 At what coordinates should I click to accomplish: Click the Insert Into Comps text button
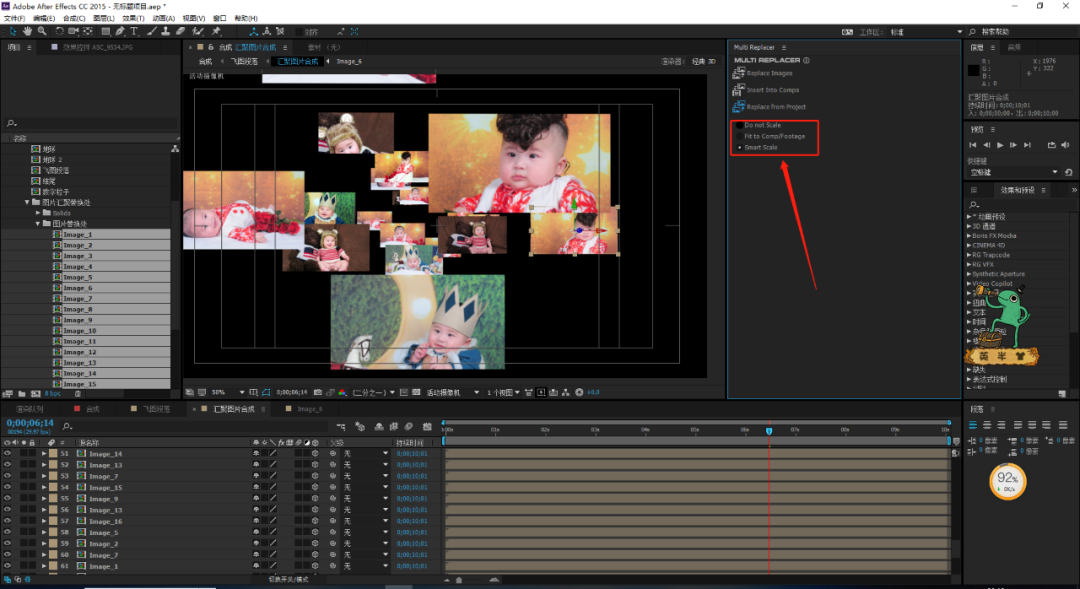point(773,90)
